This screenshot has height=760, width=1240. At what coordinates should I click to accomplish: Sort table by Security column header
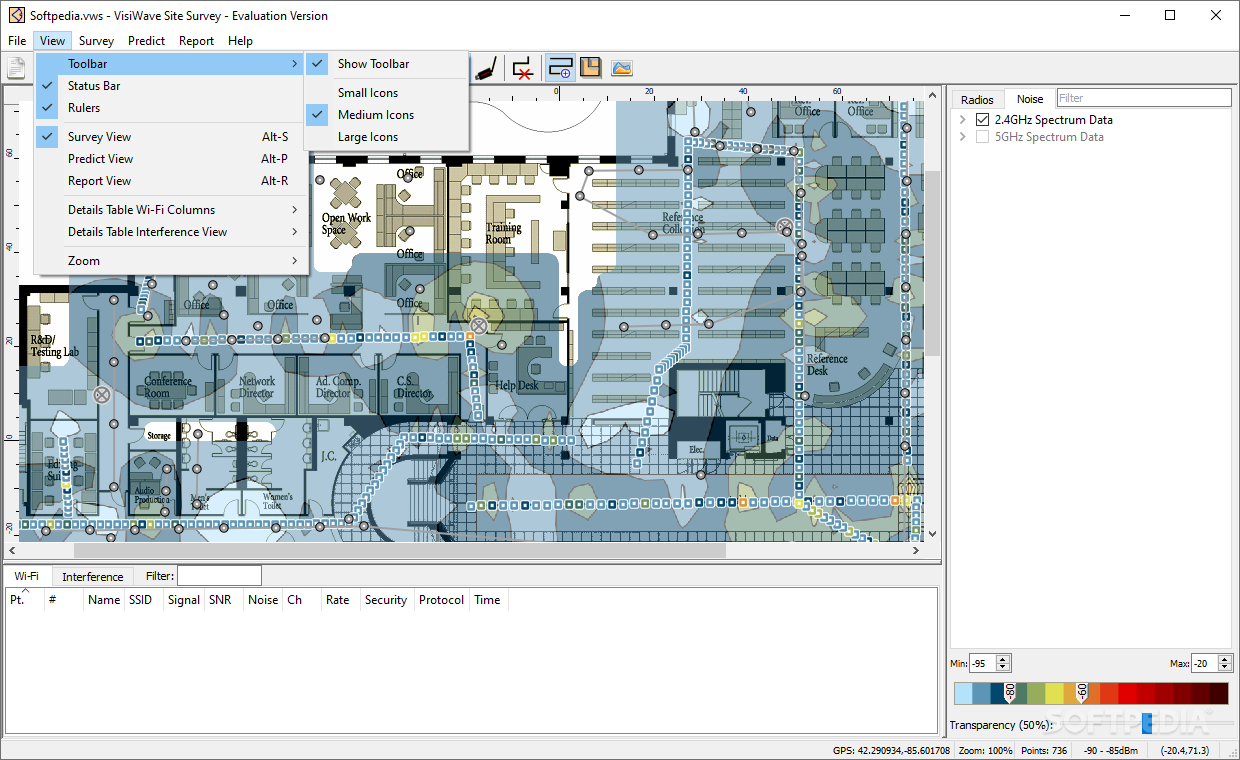coord(388,600)
